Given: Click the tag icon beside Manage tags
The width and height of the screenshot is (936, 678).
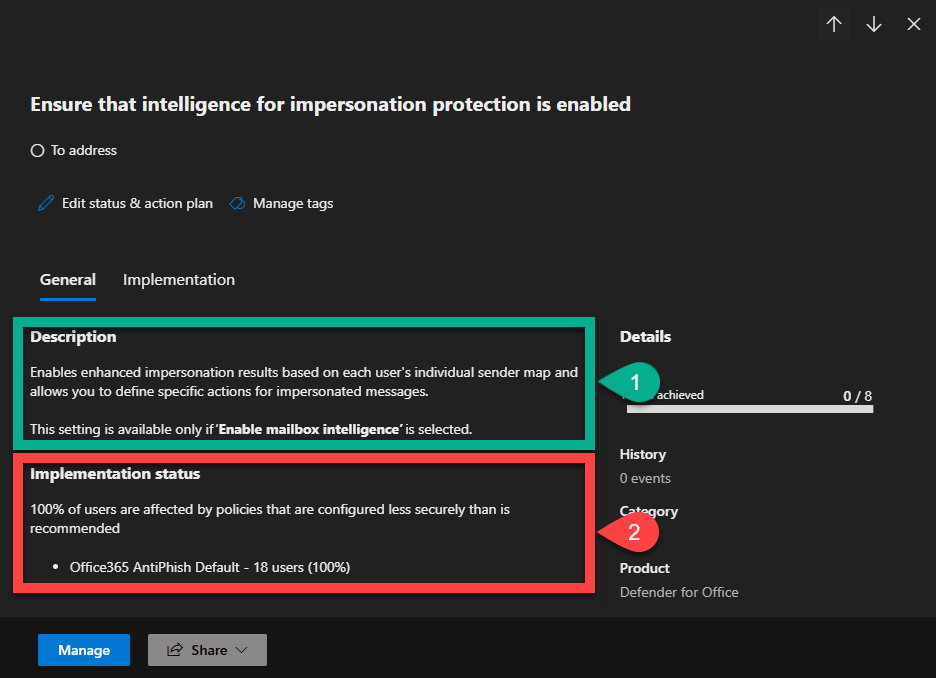Looking at the screenshot, I should click(x=237, y=203).
